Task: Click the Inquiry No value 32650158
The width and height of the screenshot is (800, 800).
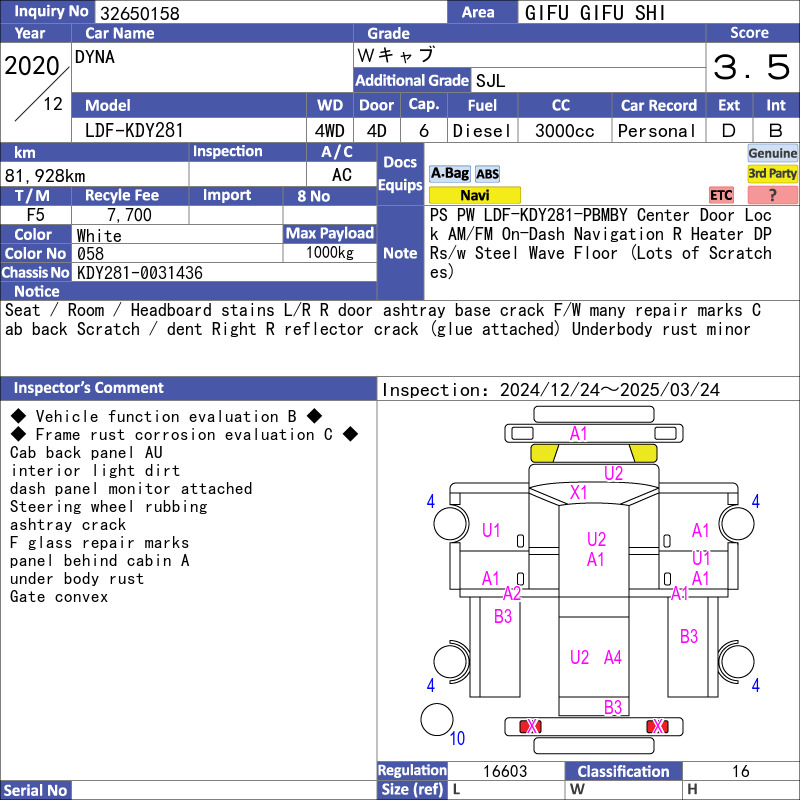Action: tap(138, 13)
